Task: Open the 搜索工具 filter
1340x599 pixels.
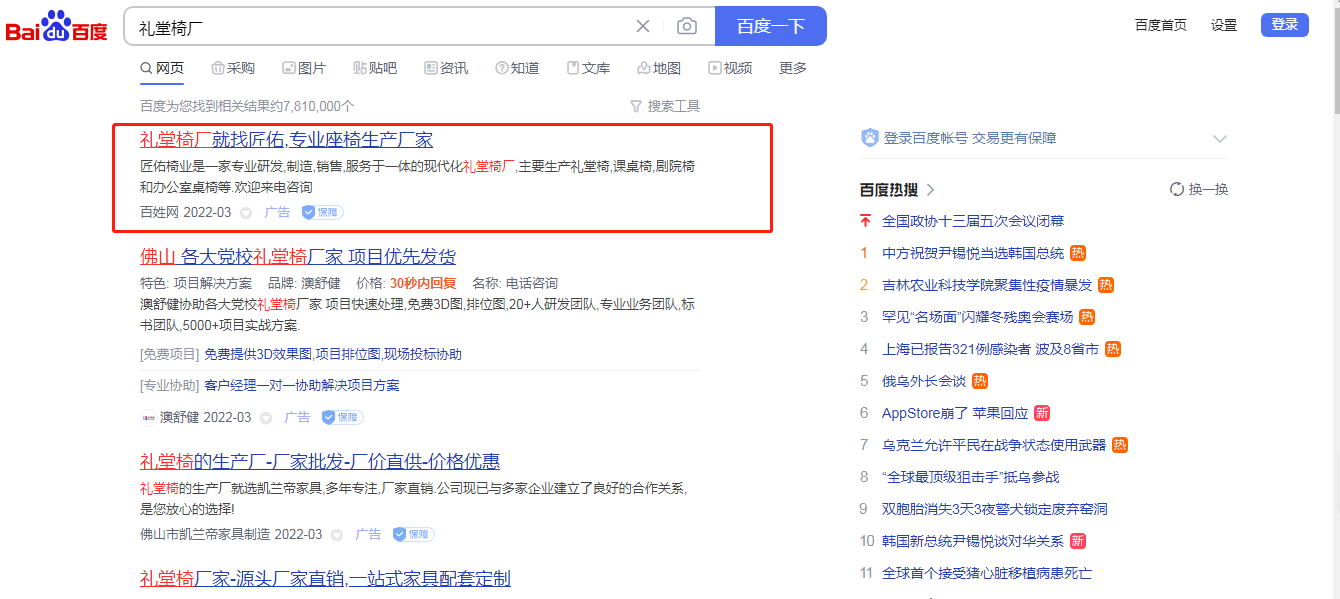Action: tap(665, 106)
